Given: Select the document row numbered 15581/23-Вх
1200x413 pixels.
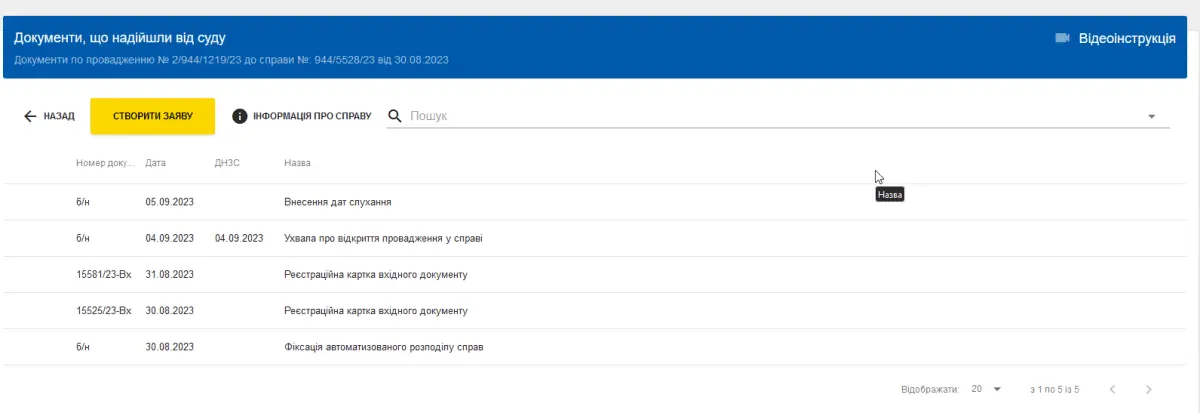Looking at the screenshot, I should (x=104, y=275).
